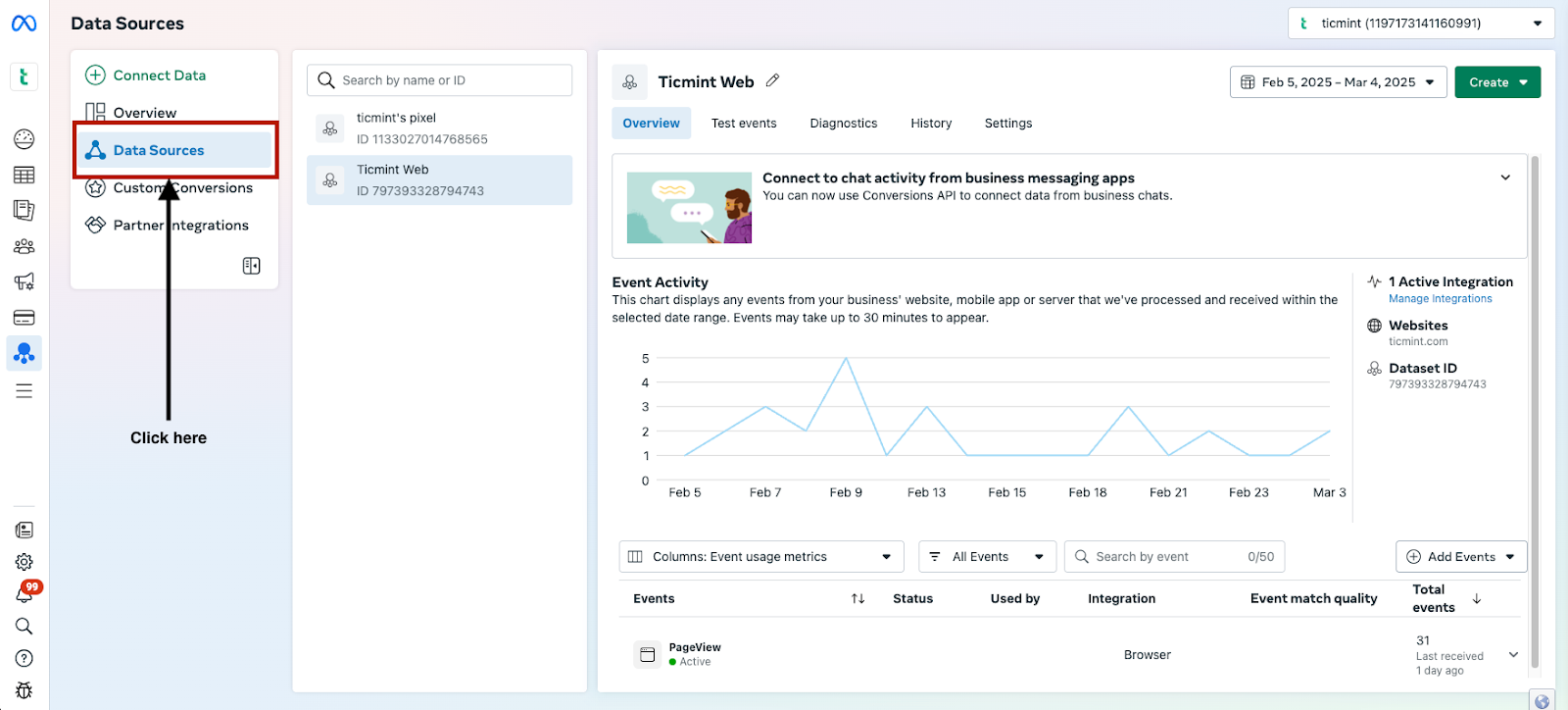The height and width of the screenshot is (710, 1568).
Task: Click the Used by column header
Action: [1015, 598]
